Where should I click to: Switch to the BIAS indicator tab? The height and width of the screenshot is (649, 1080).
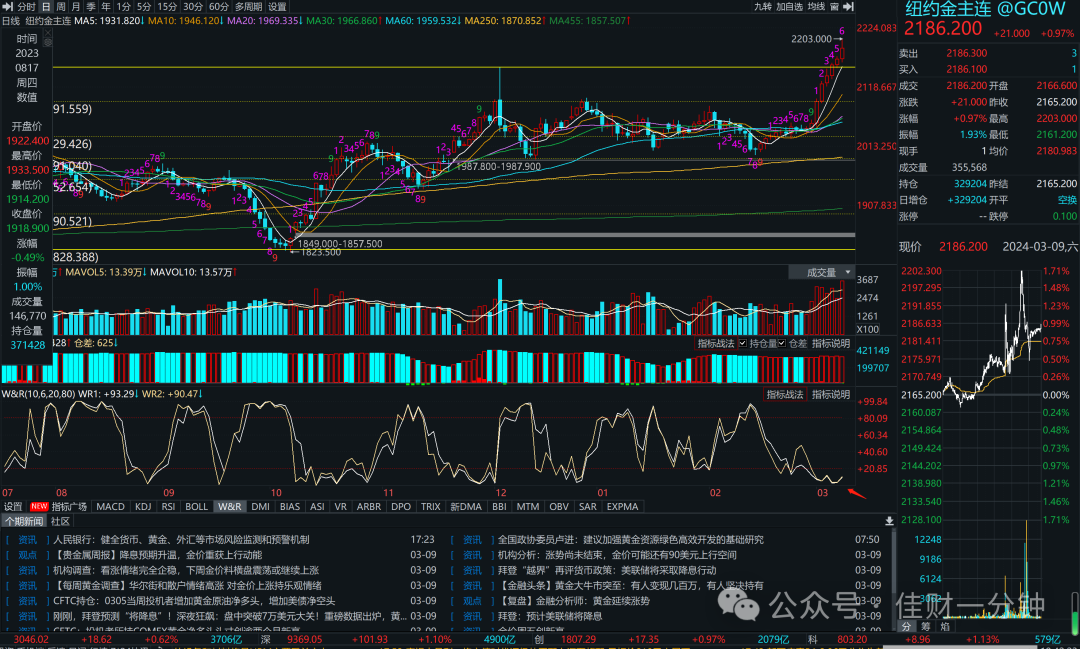290,506
